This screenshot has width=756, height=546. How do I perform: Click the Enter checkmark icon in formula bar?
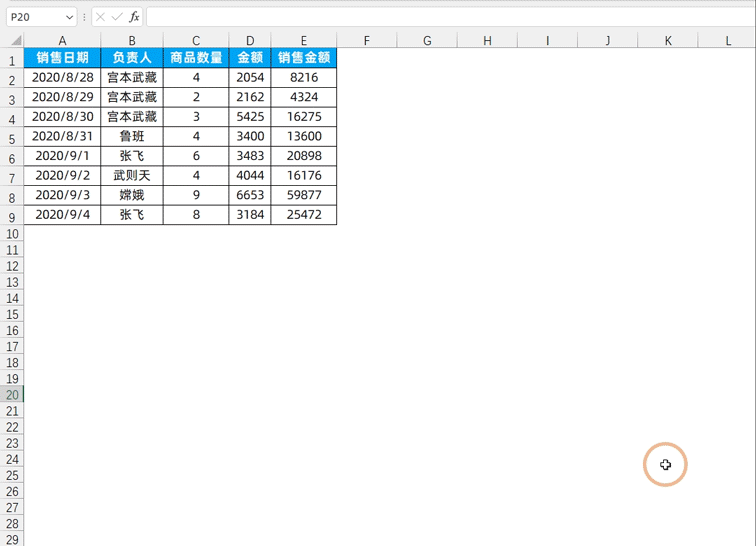[x=117, y=17]
